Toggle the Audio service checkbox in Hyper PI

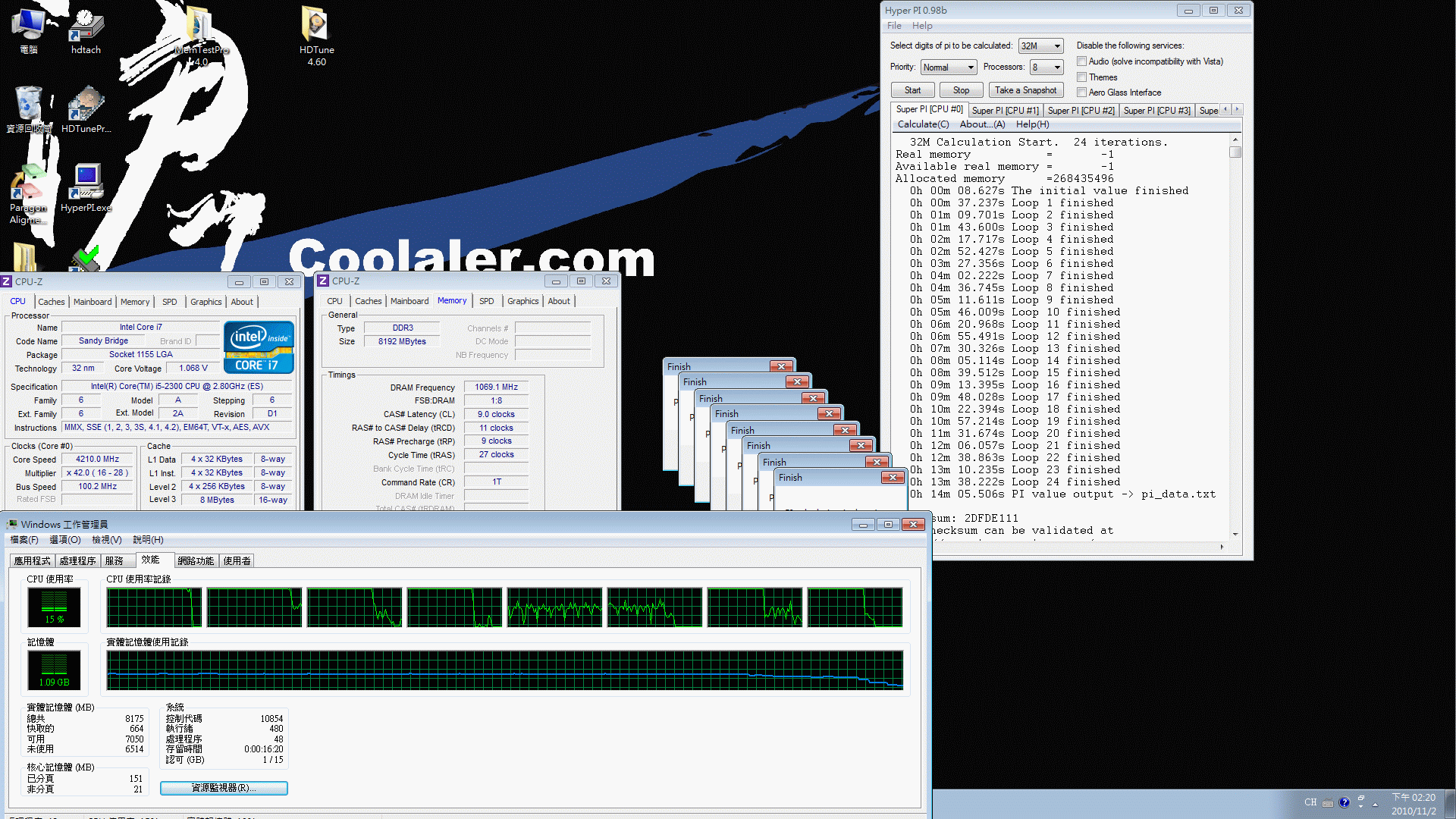click(1082, 61)
